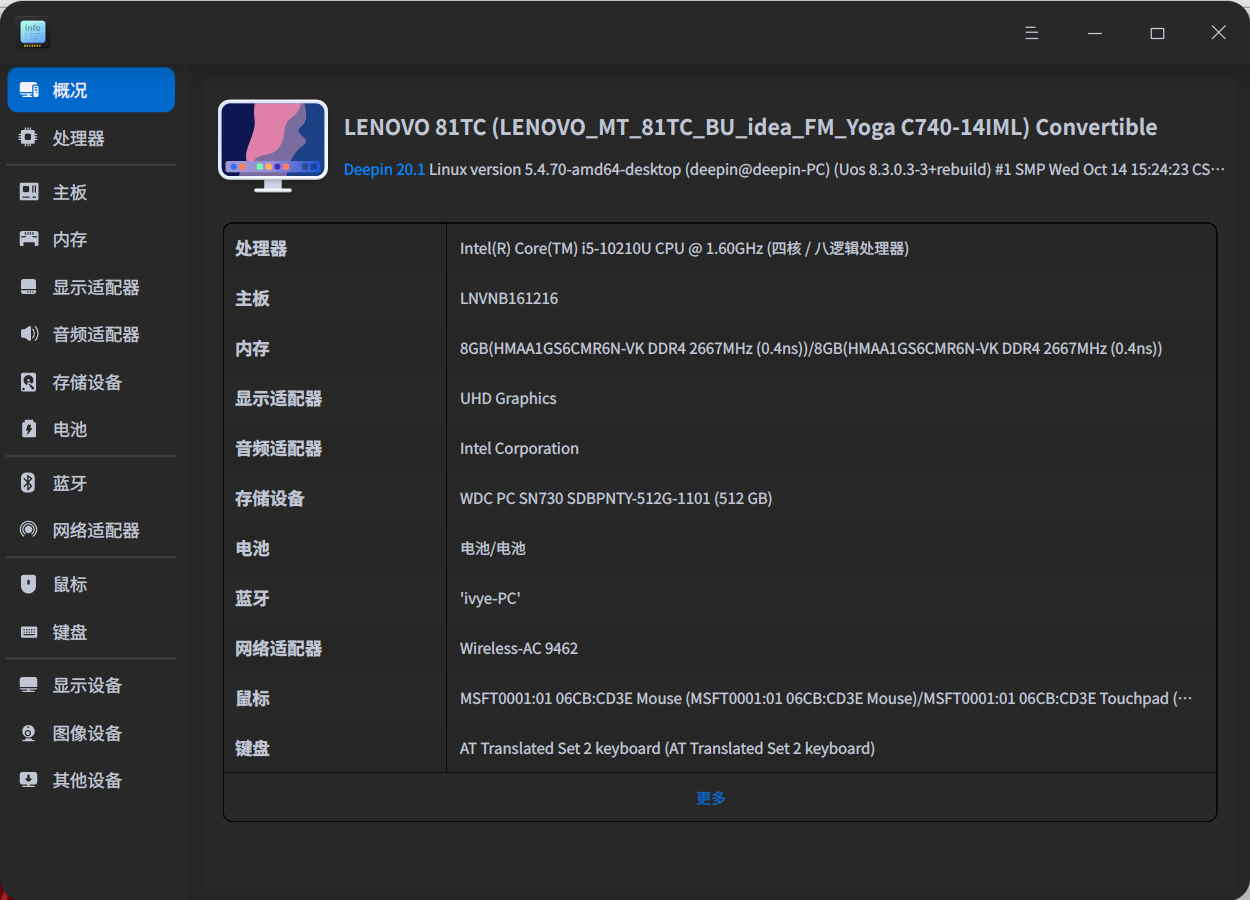Click the Intel(R) Core(TM) i5-10210U value

[684, 248]
